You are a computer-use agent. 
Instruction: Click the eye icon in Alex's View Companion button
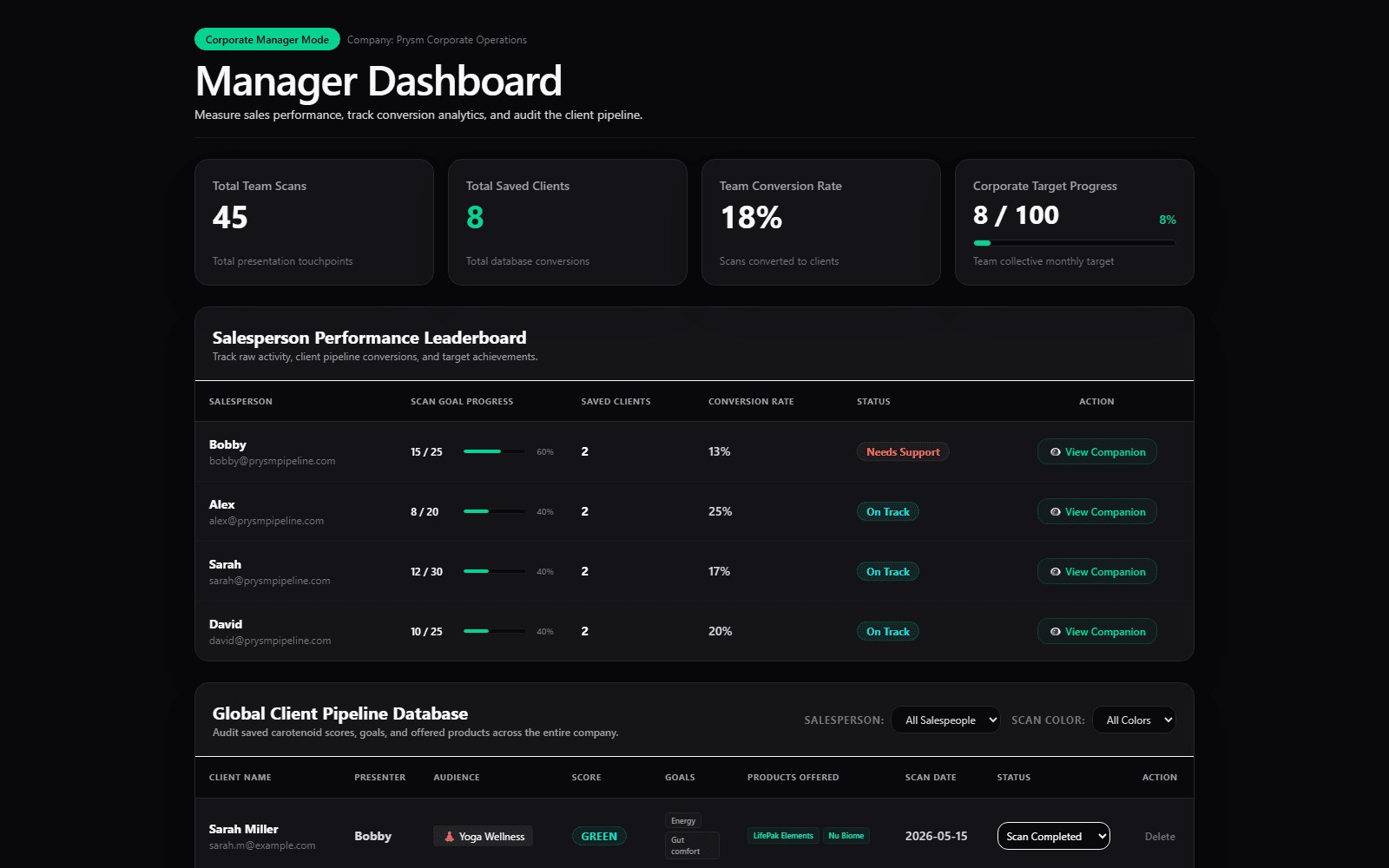1055,512
